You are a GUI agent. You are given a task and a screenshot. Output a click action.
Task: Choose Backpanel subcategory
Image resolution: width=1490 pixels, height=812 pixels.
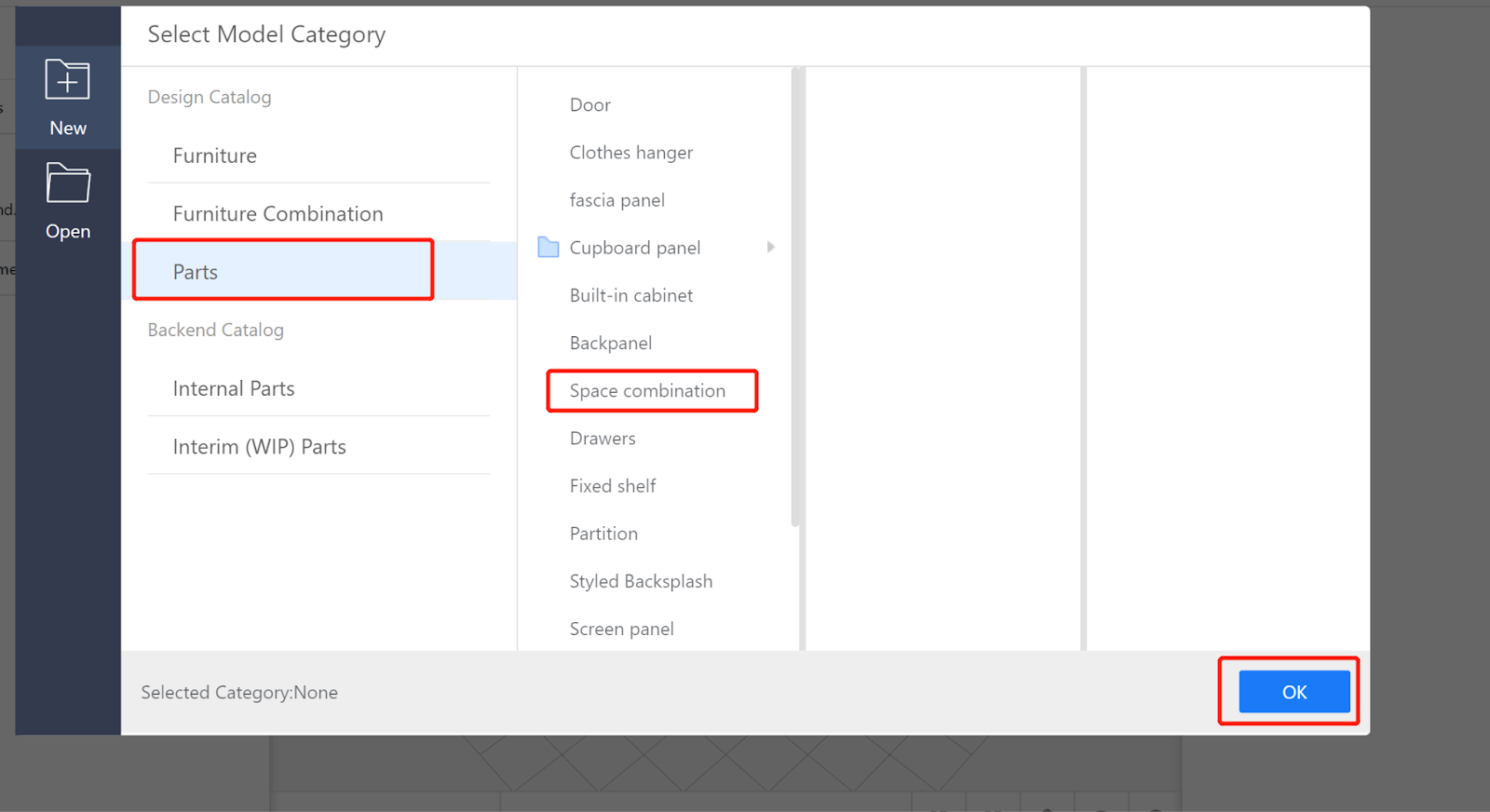pyautogui.click(x=611, y=343)
